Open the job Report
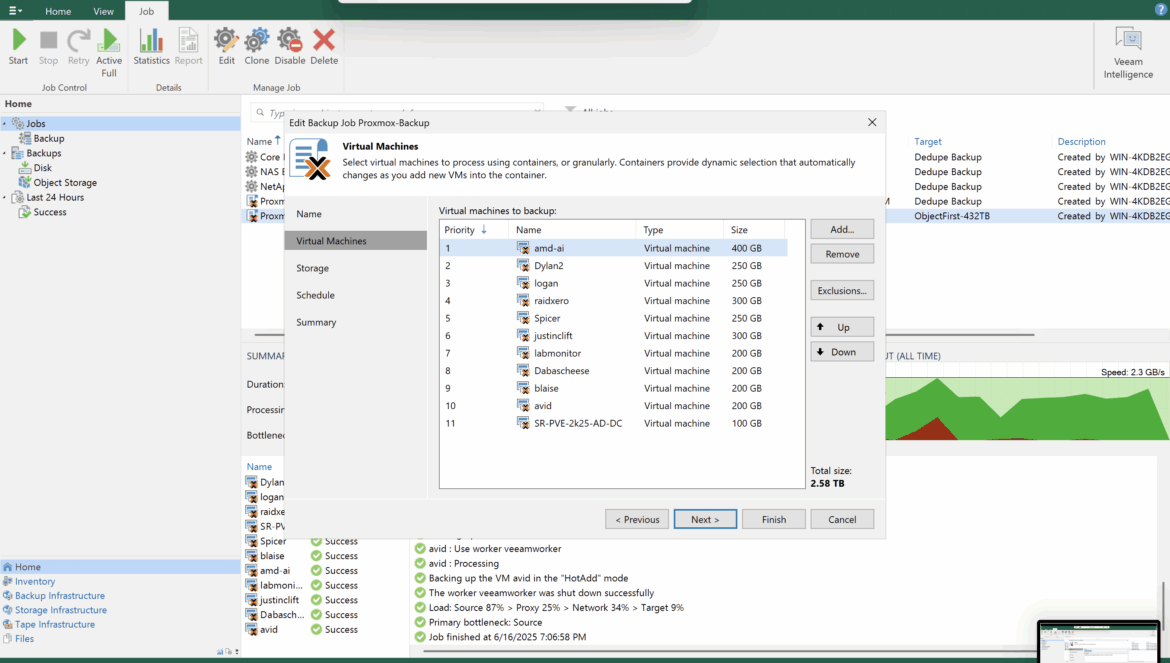 [x=188, y=46]
